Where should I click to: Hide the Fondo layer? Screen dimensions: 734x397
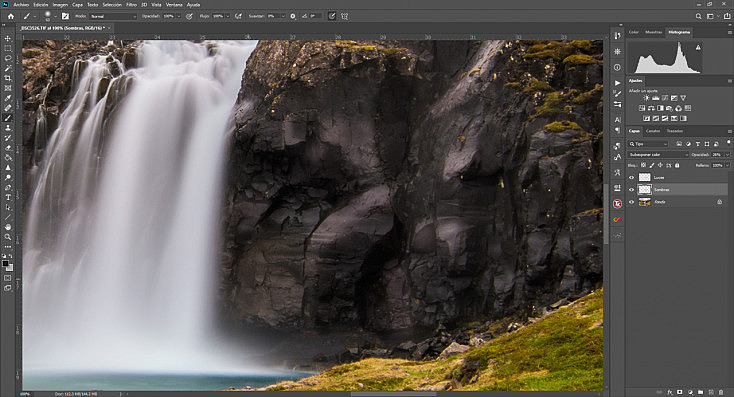click(x=631, y=202)
